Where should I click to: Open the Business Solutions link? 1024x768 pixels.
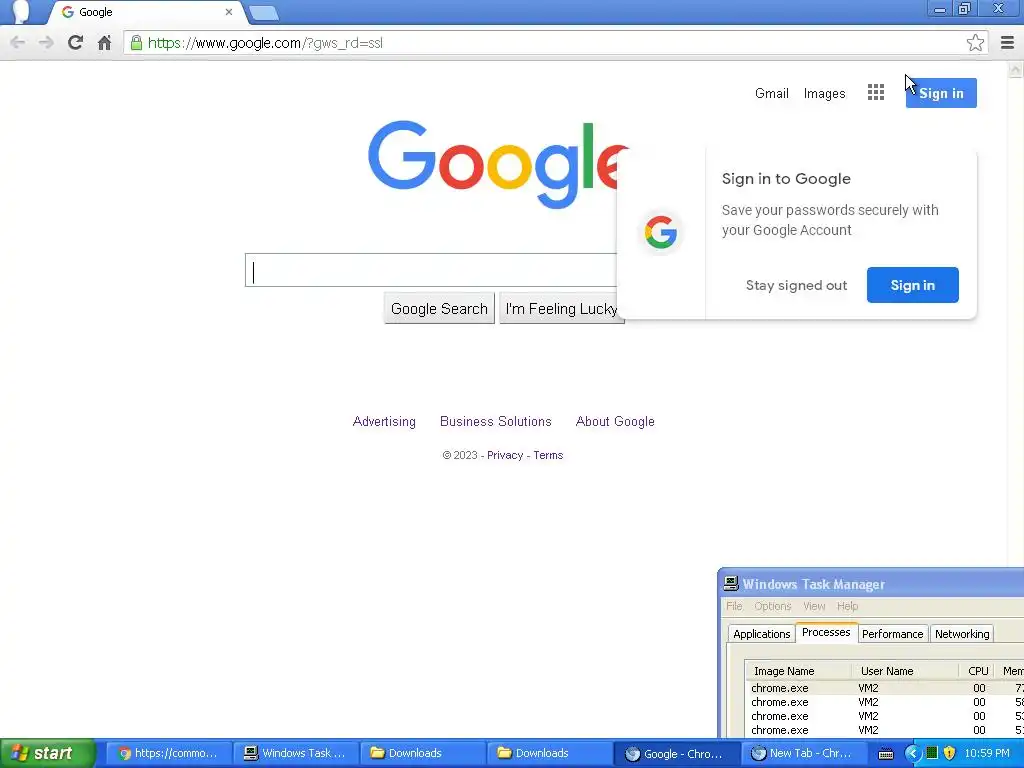click(496, 421)
